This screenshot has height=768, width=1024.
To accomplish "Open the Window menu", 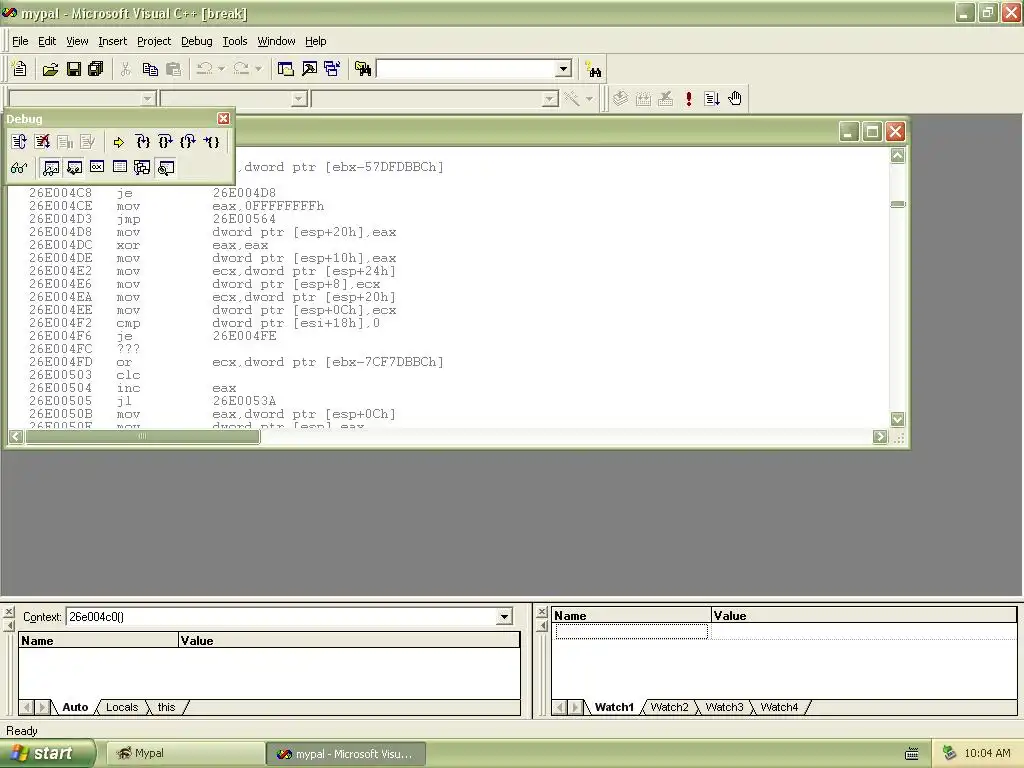I will coord(276,41).
